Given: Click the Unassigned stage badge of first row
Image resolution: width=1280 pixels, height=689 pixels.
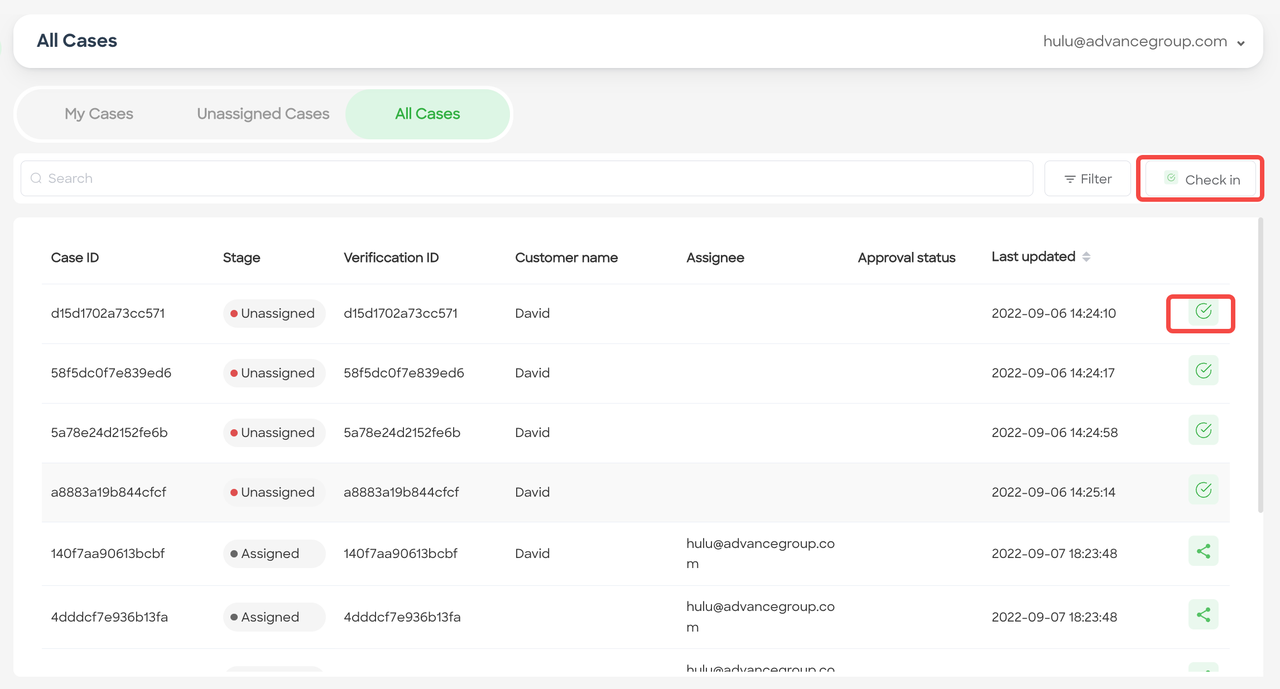Looking at the screenshot, I should 274,313.
